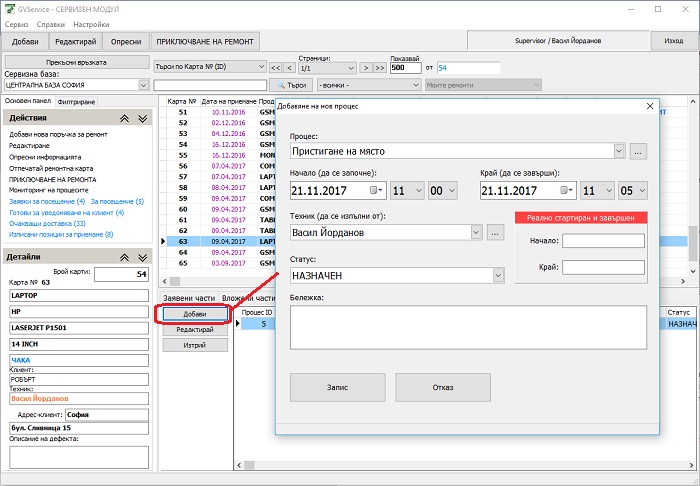The height and width of the screenshot is (486, 700).
Task: Click the Опресни toolbar button
Action: [126, 42]
